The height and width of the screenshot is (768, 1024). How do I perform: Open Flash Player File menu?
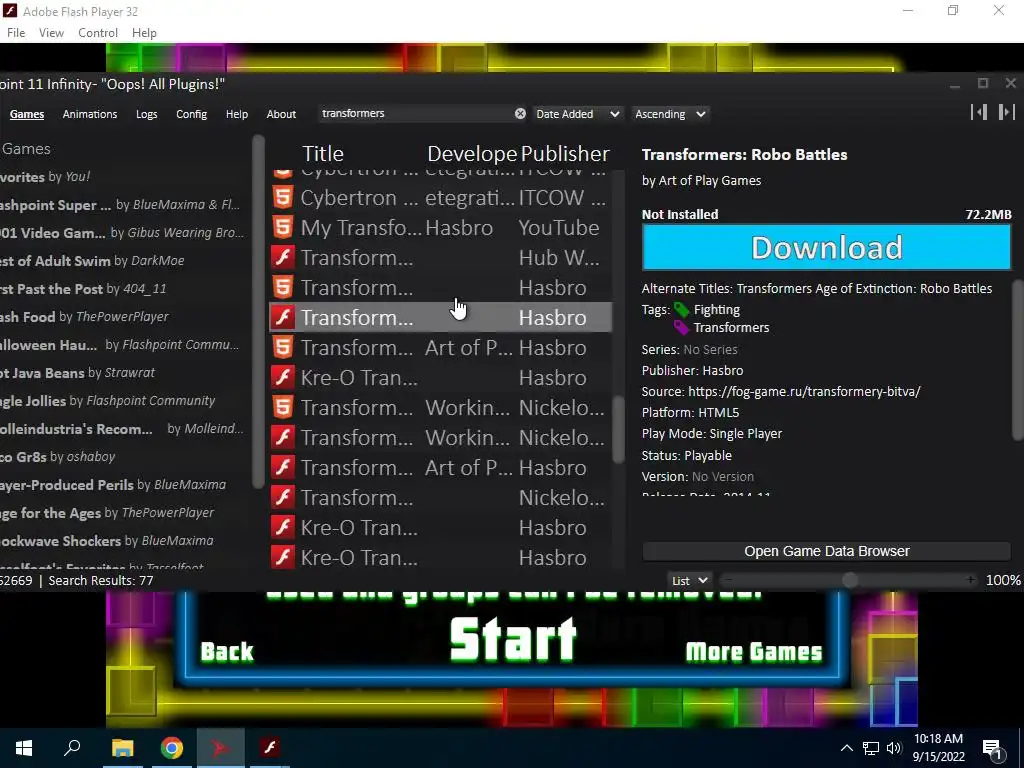16,33
